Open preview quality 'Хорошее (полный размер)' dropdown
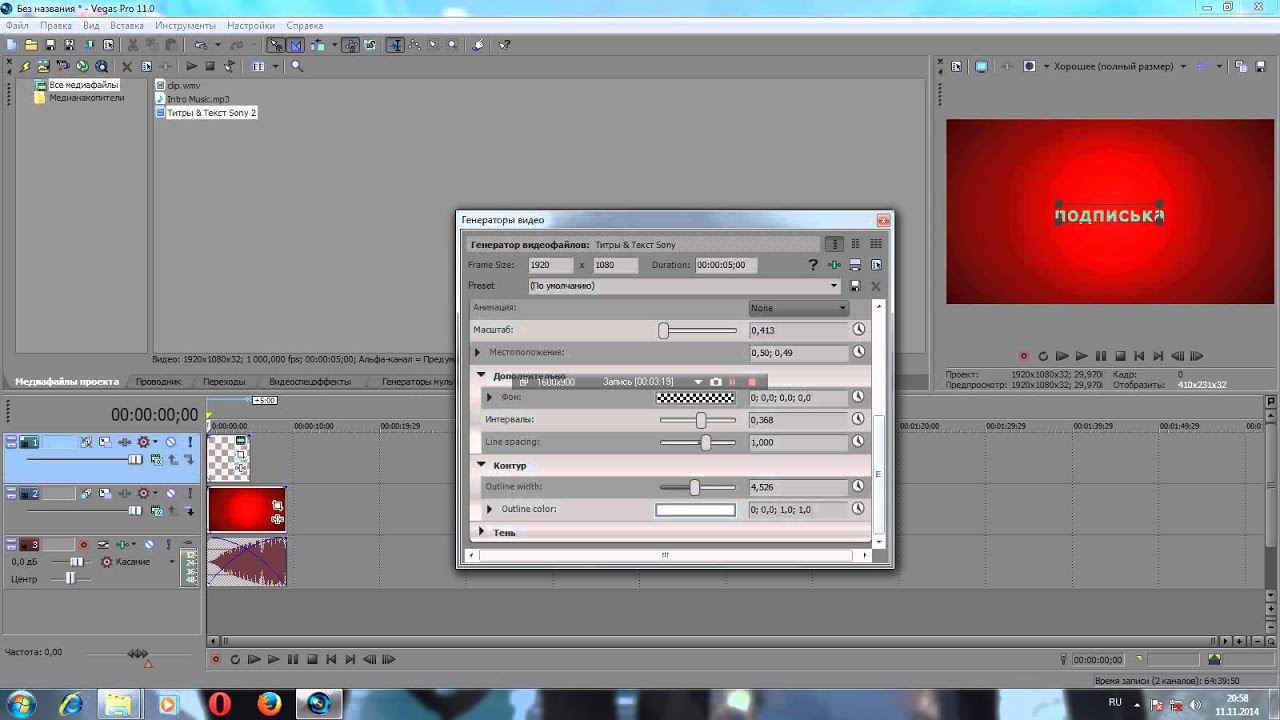Screen dimensions: 1280x720 click(x=1182, y=66)
